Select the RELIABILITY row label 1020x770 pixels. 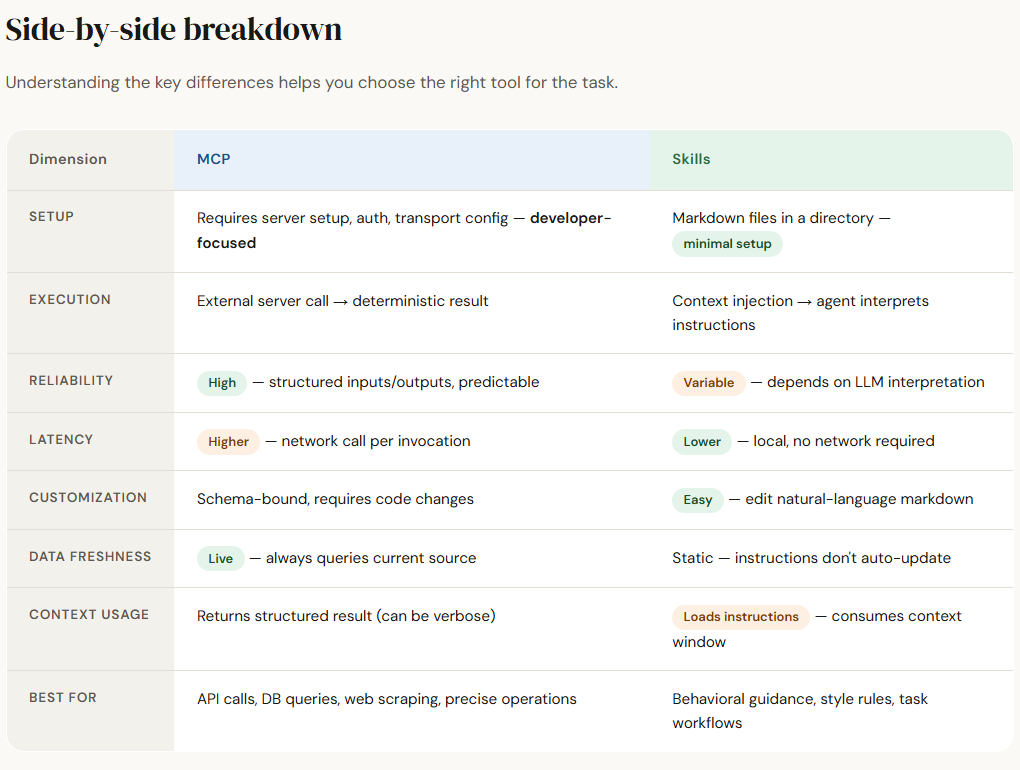tap(71, 381)
